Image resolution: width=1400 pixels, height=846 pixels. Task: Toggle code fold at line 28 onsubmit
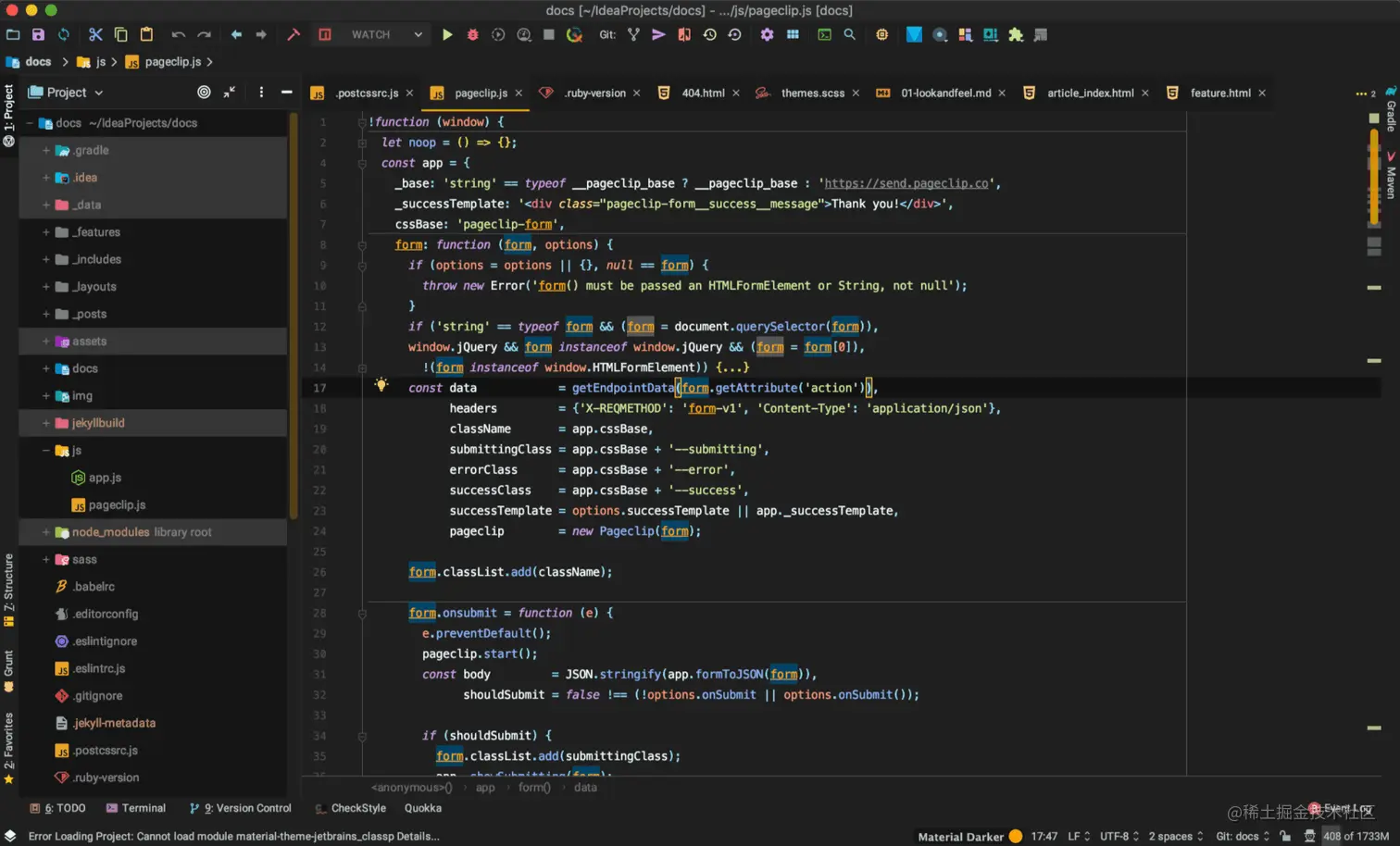pos(362,613)
